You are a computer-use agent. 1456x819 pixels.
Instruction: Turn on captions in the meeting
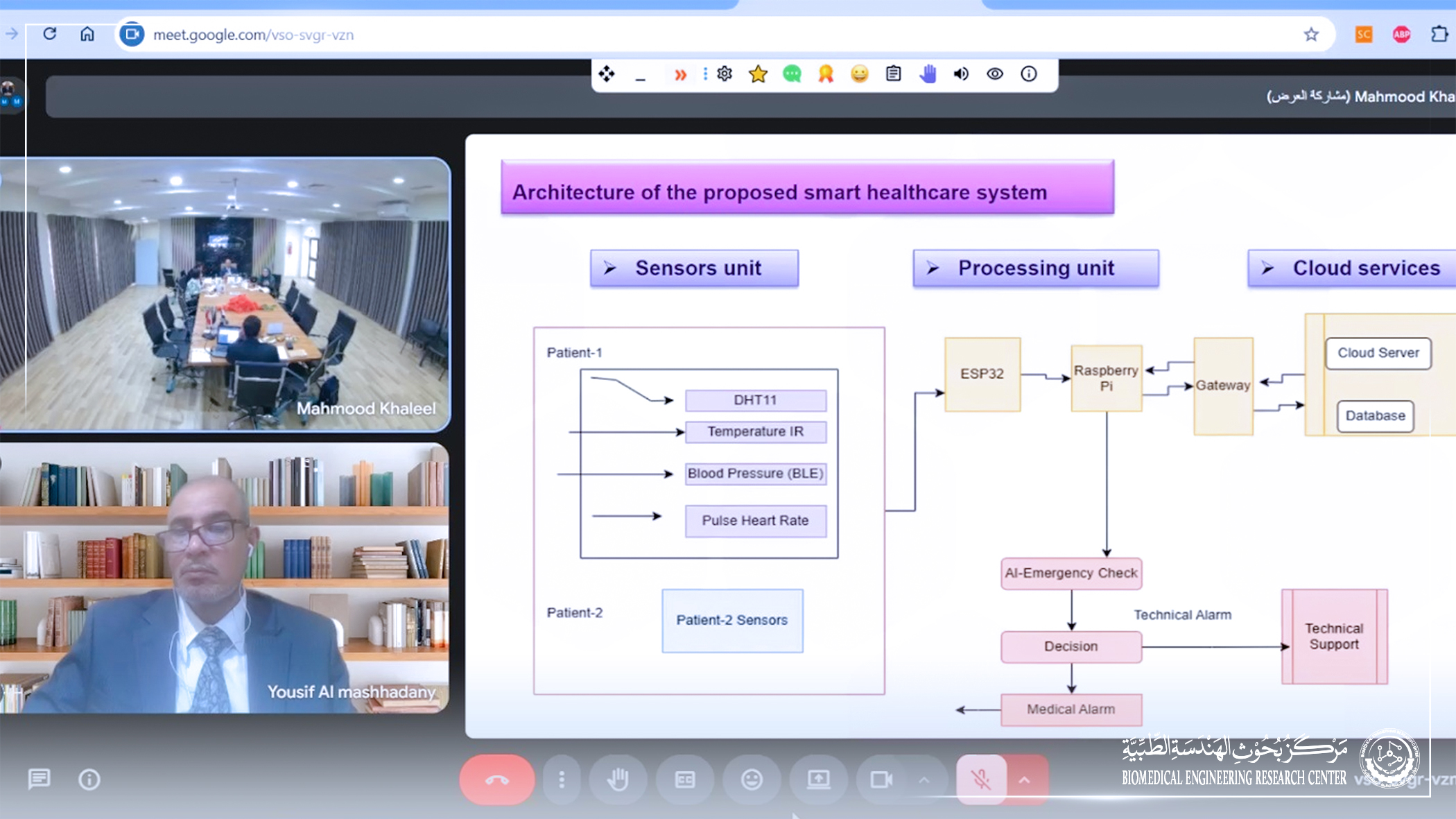tap(684, 779)
